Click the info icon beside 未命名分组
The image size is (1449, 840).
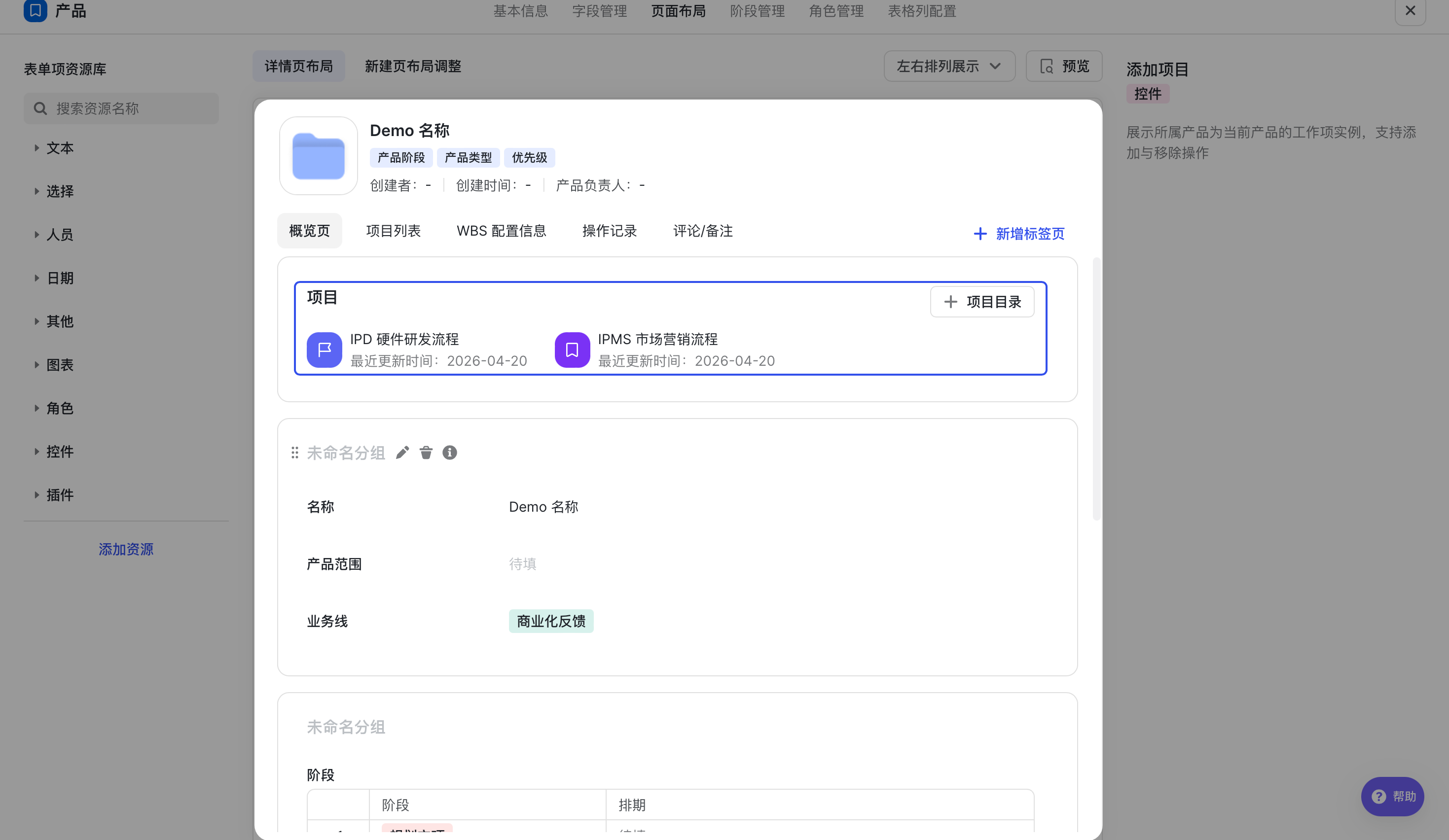tap(450, 453)
